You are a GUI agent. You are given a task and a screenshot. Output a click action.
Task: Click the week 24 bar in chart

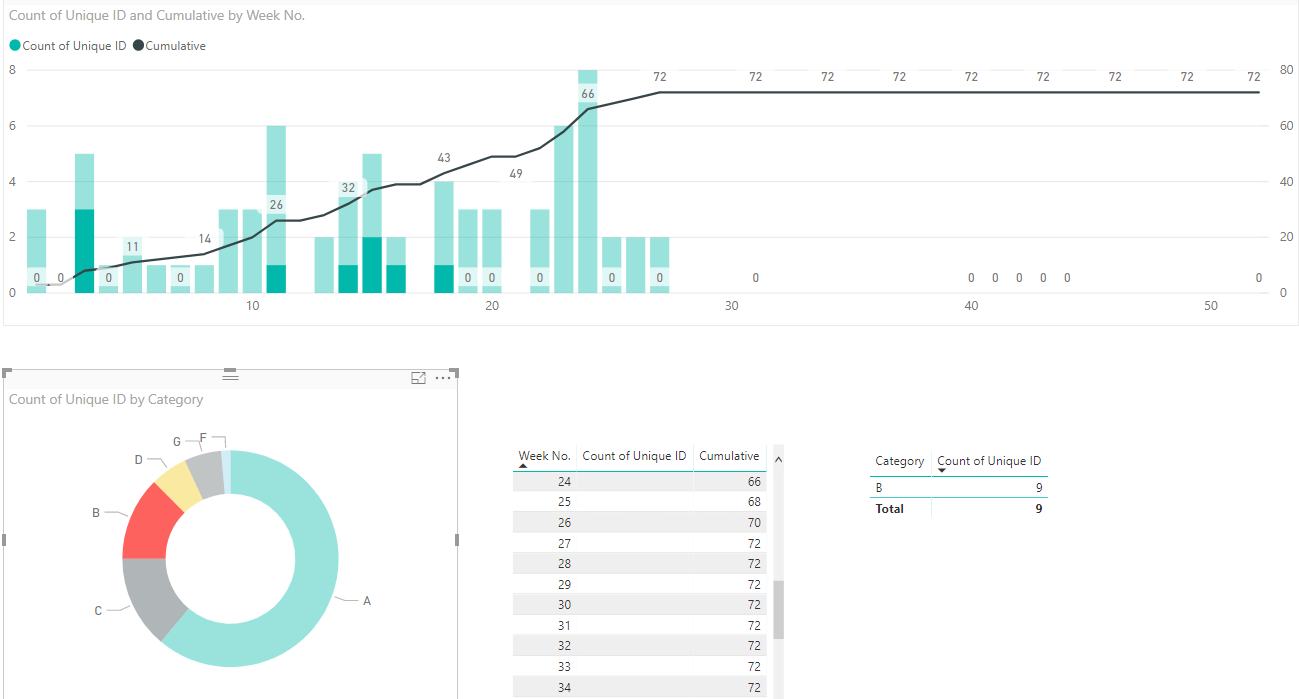click(x=588, y=181)
